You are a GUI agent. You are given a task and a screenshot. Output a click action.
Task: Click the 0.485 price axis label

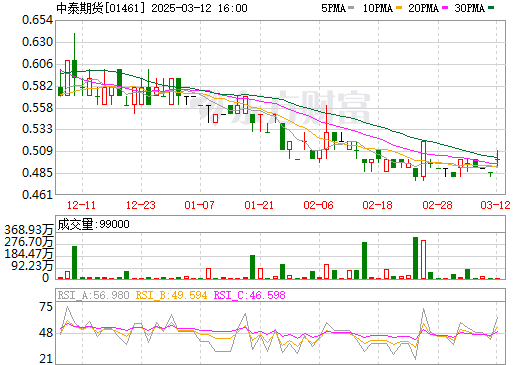tap(38, 173)
